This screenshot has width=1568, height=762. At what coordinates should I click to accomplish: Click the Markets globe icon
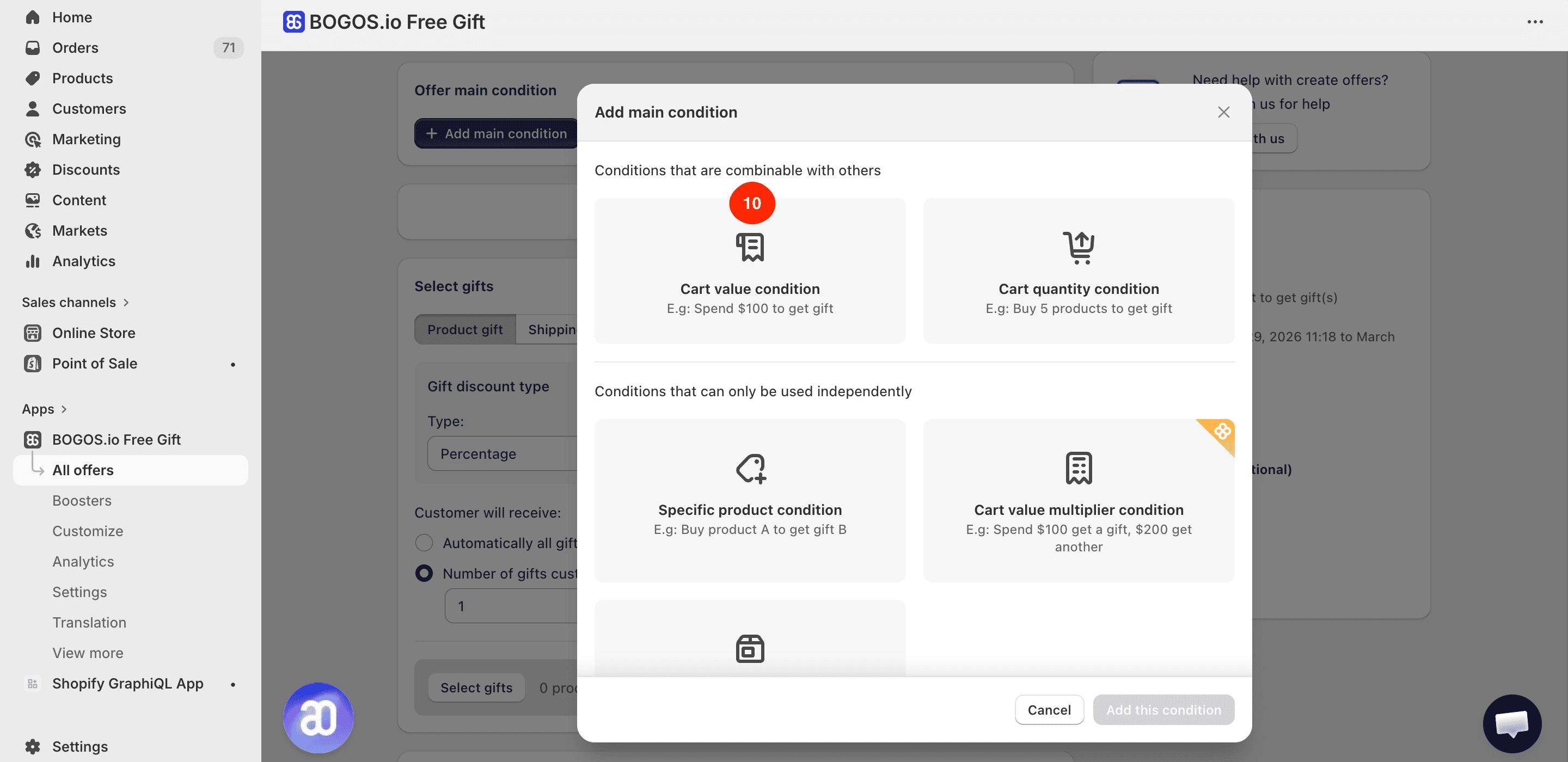click(33, 230)
